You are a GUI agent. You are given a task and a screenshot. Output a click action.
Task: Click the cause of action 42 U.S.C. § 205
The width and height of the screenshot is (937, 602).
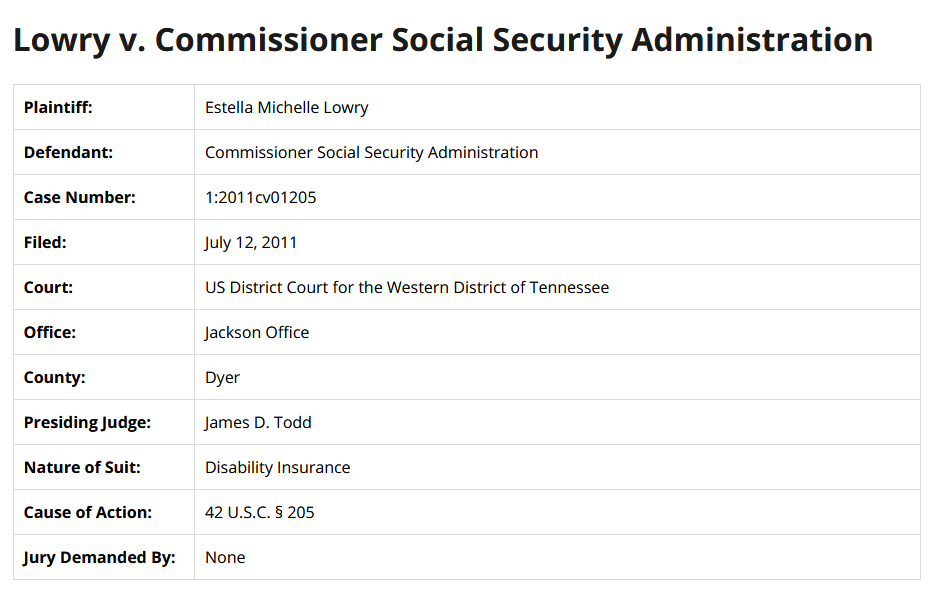259,512
